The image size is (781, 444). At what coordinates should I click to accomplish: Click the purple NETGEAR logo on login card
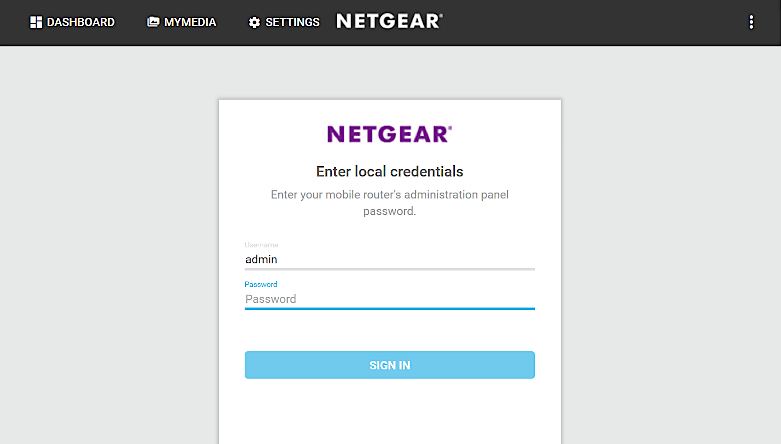(x=389, y=134)
